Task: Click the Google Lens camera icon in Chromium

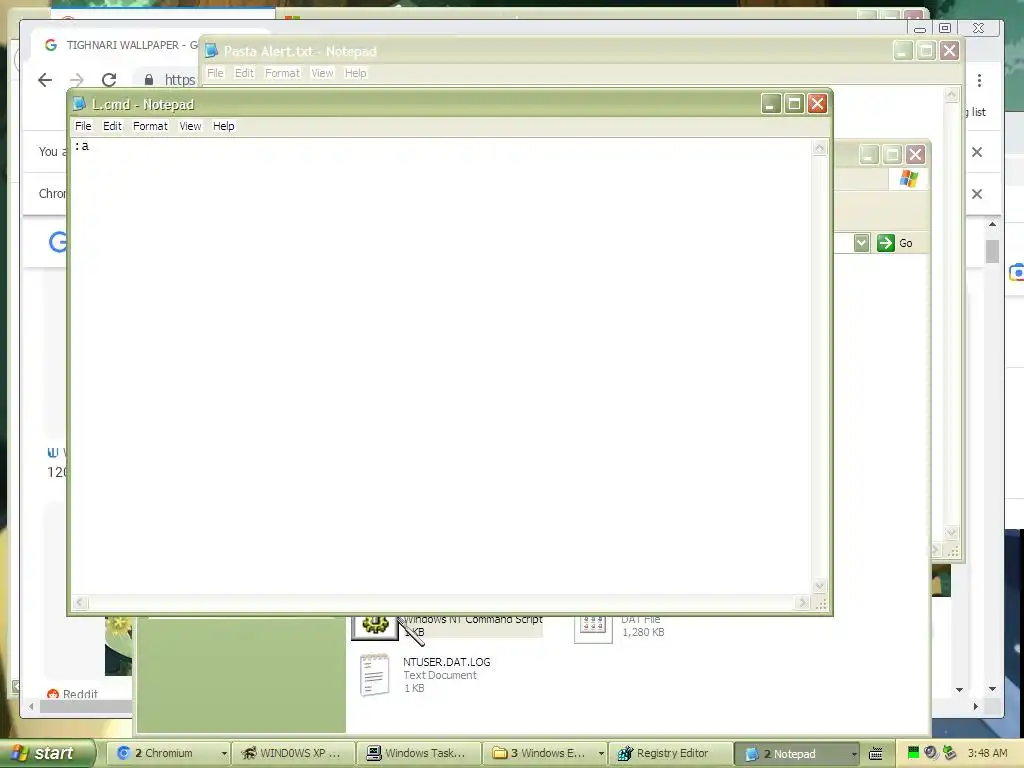Action: [x=1016, y=272]
